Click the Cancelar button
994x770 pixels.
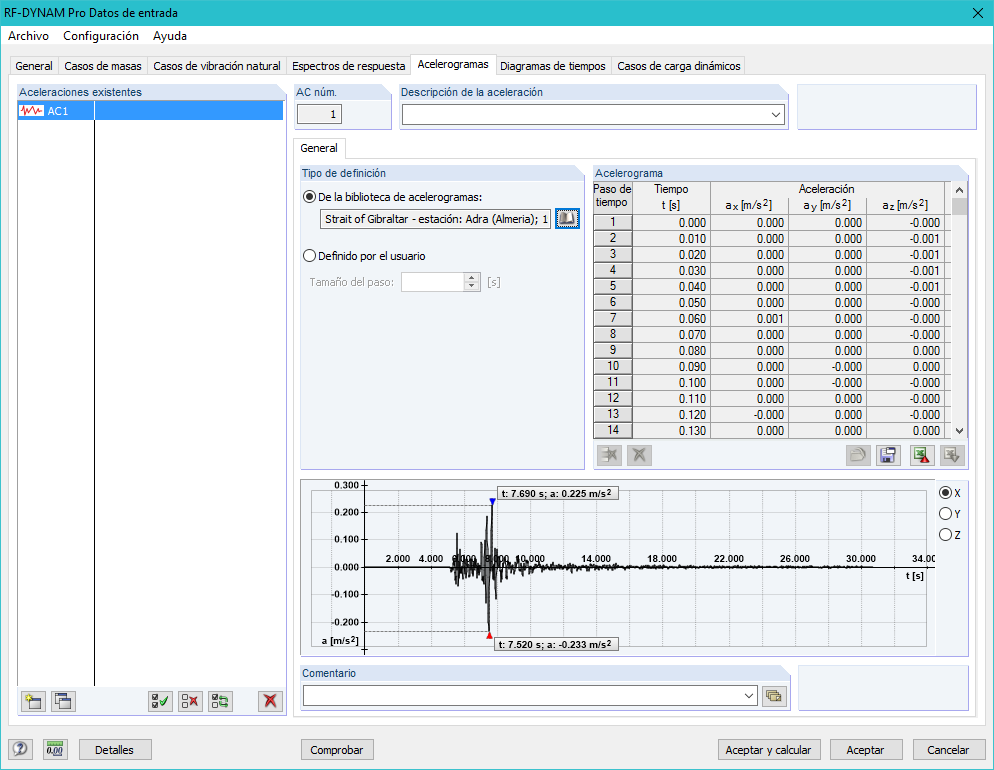pos(948,750)
